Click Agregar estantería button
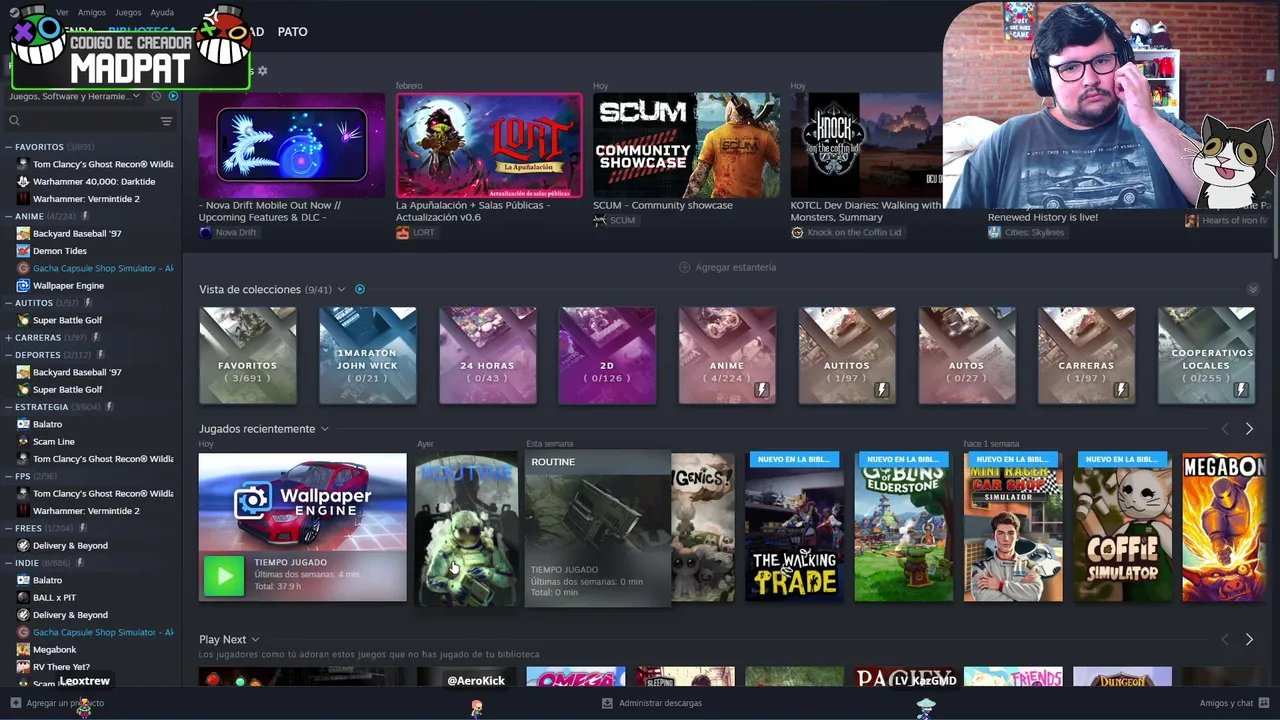 [x=728, y=267]
